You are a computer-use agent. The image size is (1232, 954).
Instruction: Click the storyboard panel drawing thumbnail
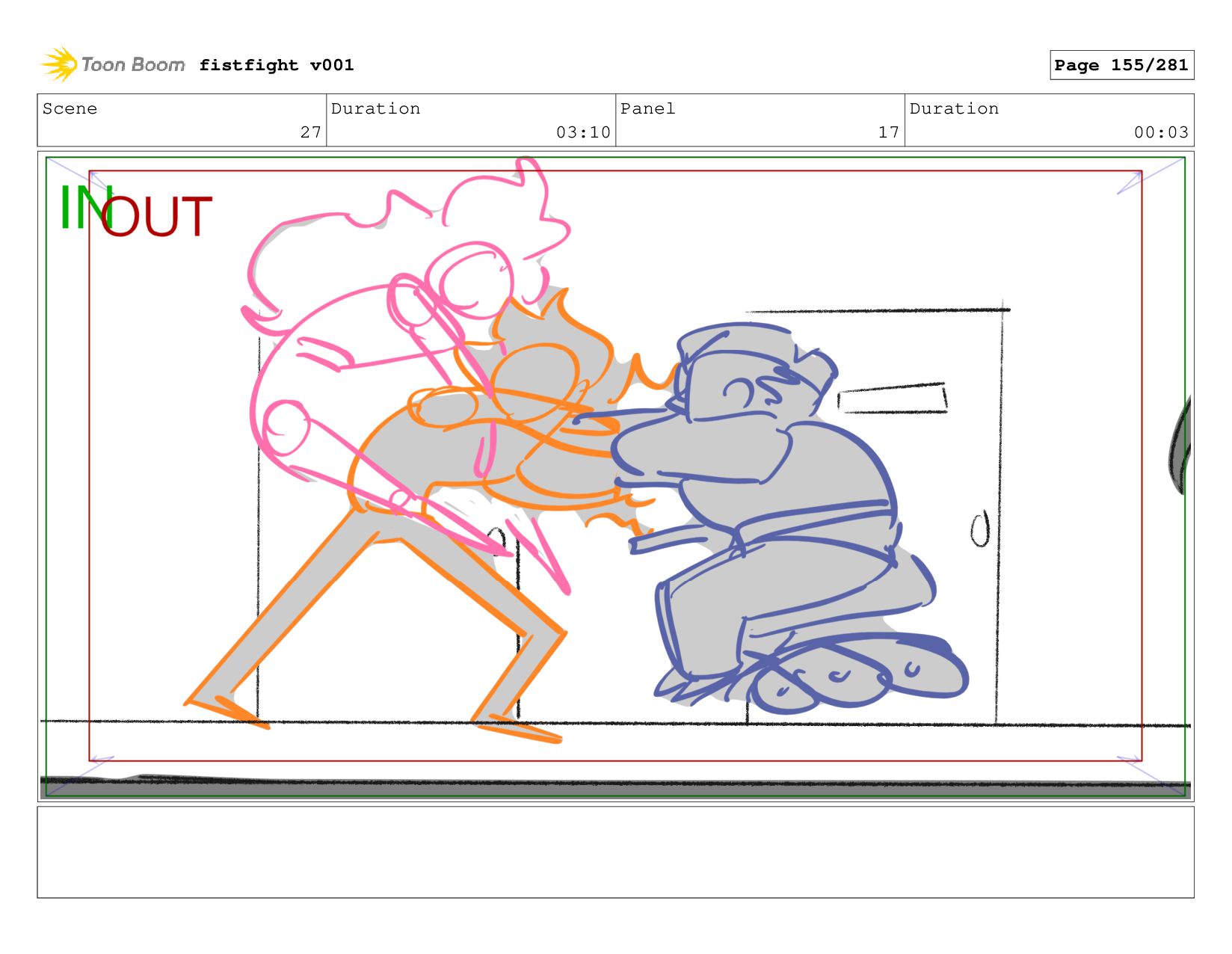[x=615, y=476]
